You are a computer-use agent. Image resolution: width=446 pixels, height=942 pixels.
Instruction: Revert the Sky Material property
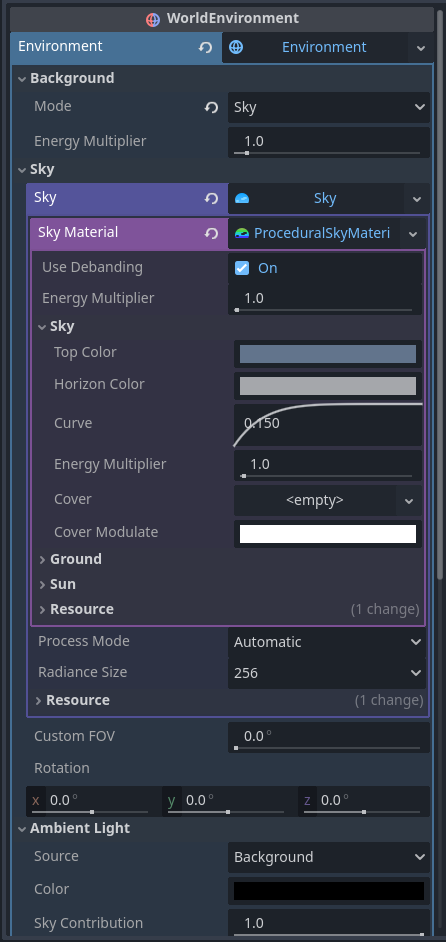[x=211, y=233]
